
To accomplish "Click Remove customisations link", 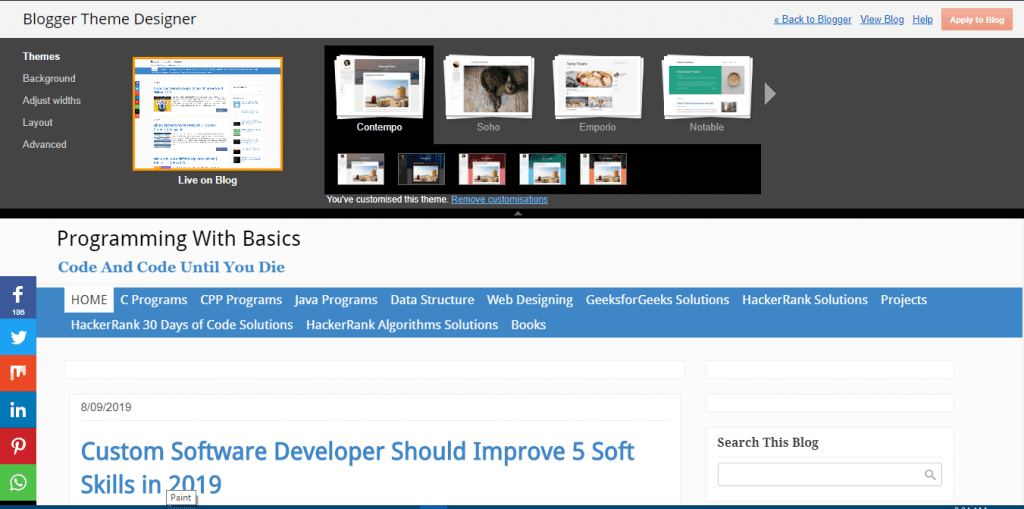I will pos(500,199).
